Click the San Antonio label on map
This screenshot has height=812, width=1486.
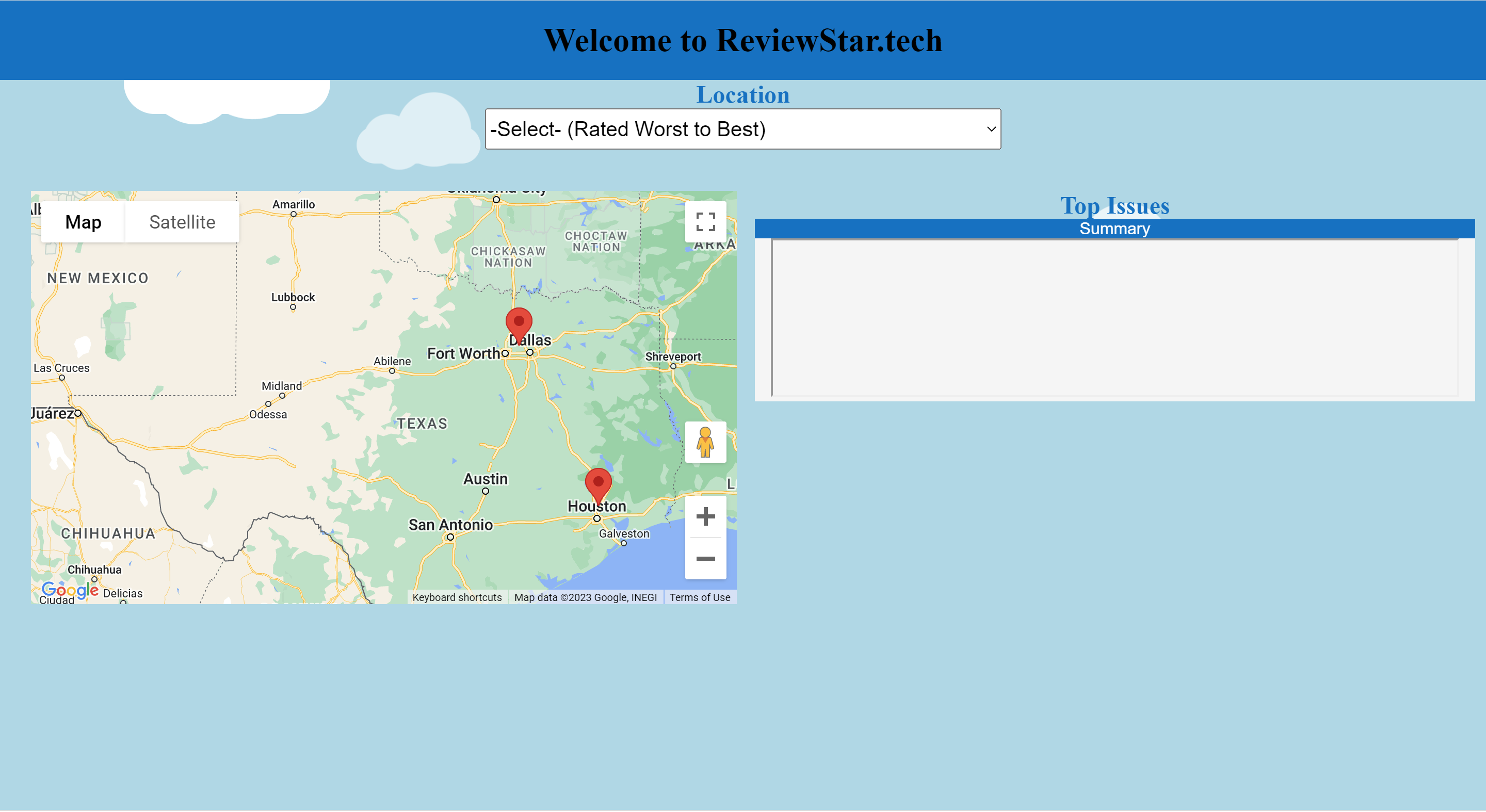450,525
